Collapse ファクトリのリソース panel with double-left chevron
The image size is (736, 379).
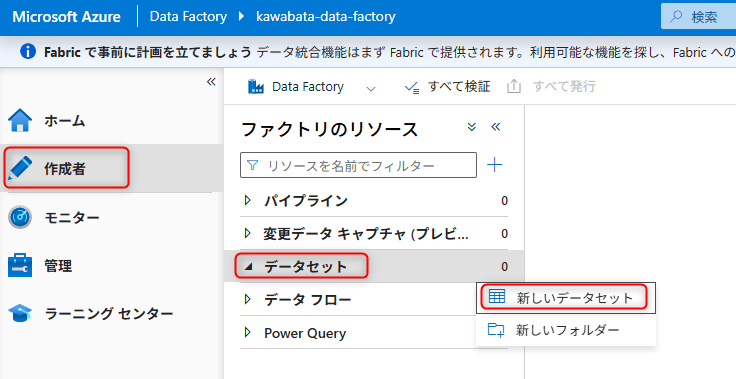click(x=496, y=127)
